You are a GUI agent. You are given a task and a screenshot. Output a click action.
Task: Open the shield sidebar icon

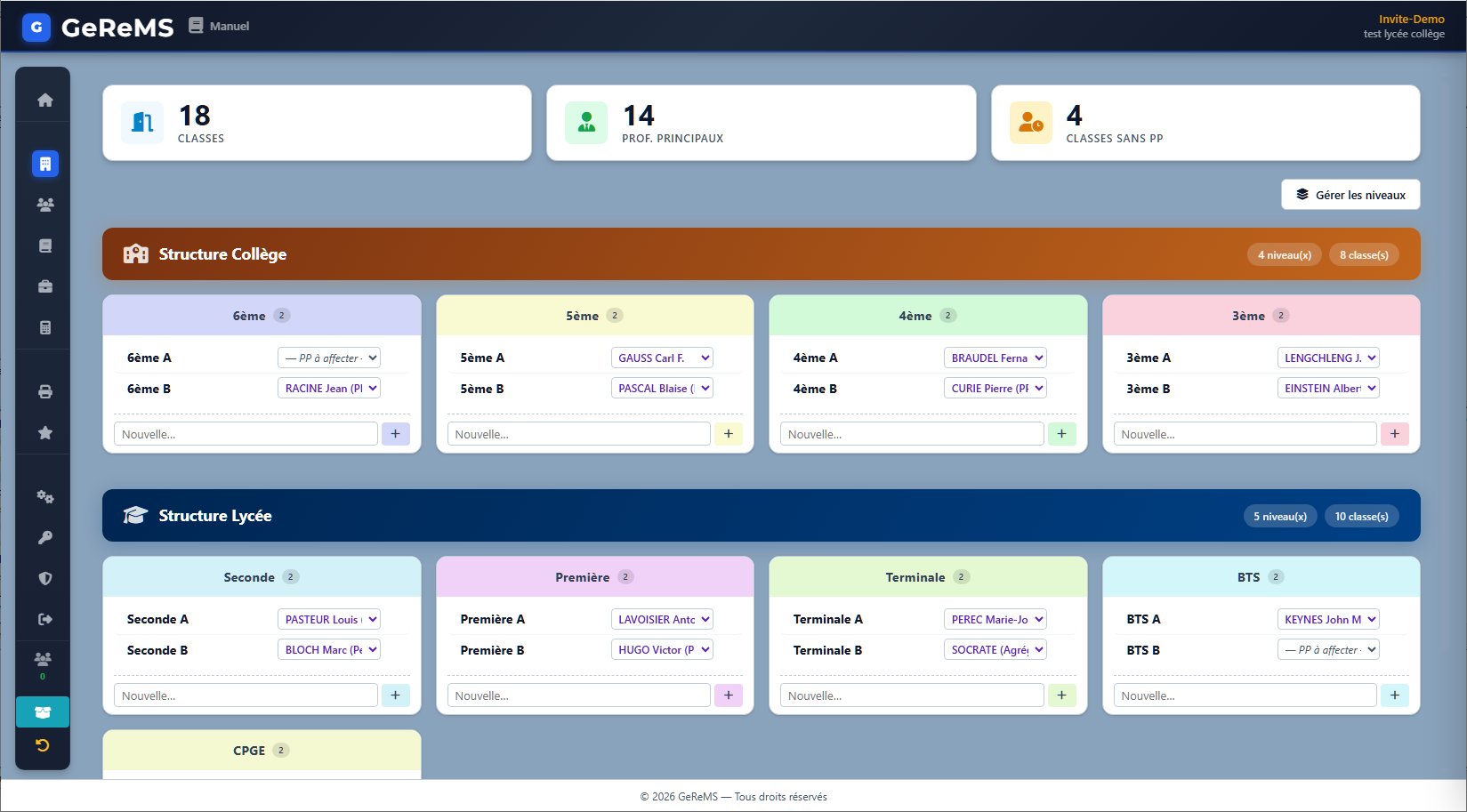click(x=44, y=578)
